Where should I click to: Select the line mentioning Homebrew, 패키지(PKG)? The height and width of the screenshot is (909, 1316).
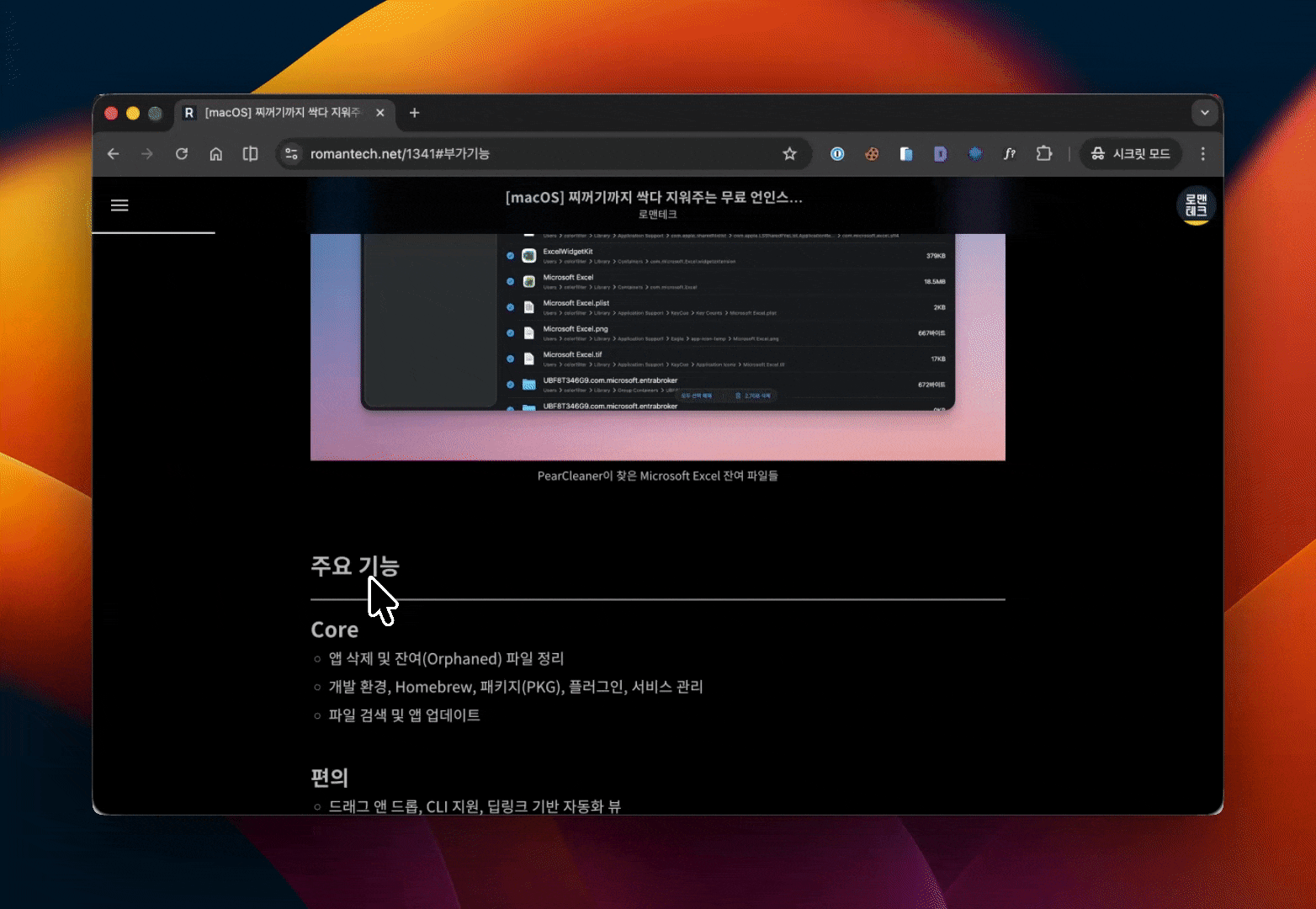coord(516,687)
